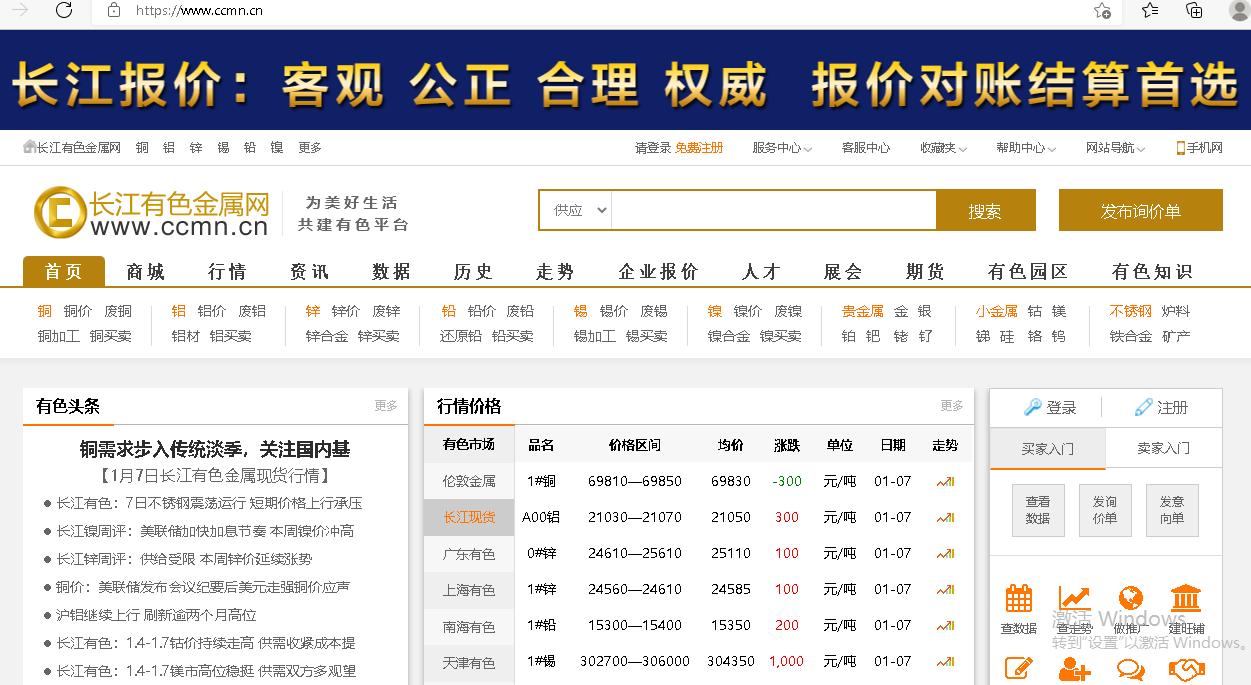Click the 发意向单 button
Screen dimensions: 1251x685
coord(1172,510)
